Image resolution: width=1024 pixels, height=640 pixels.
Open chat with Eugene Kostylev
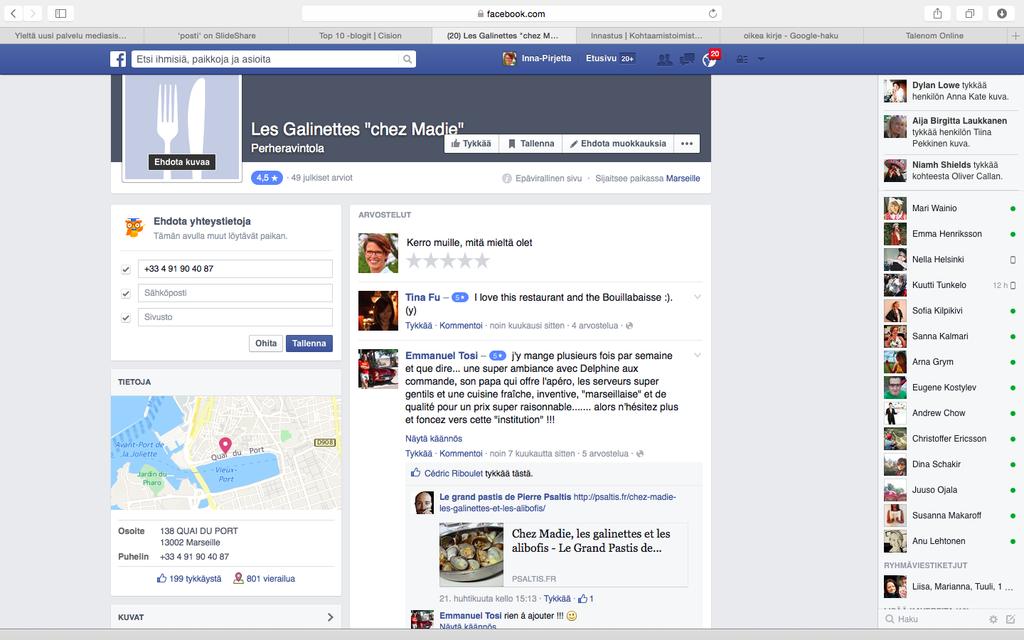tap(950, 387)
